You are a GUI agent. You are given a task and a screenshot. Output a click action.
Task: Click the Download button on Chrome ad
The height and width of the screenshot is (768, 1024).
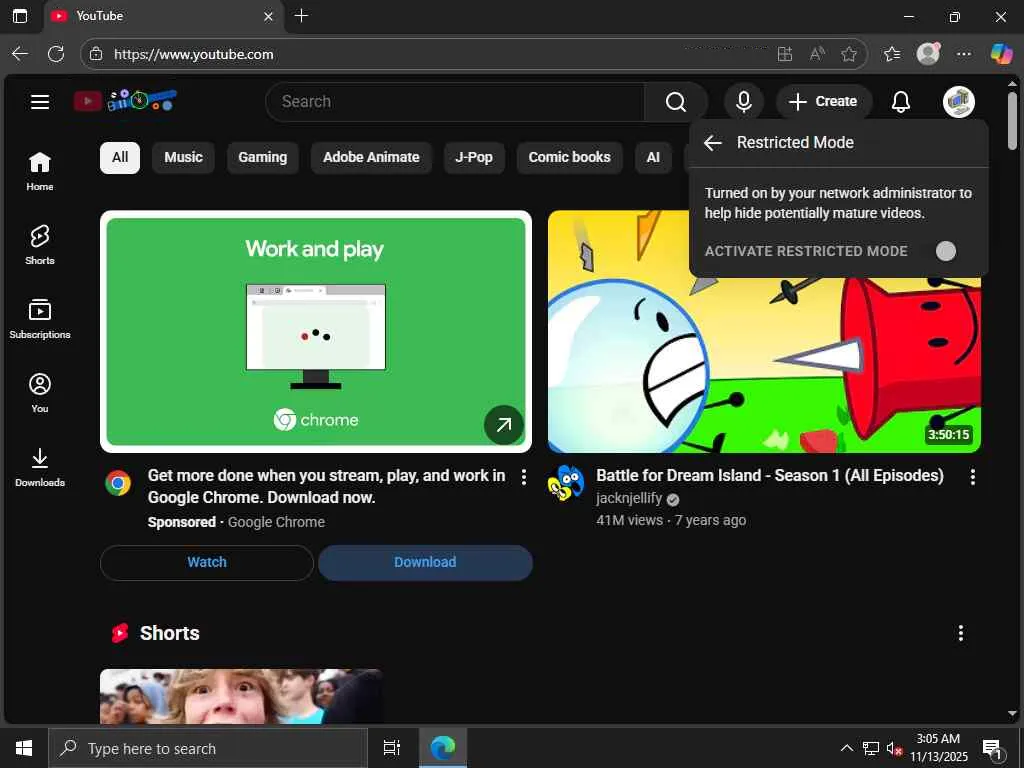click(425, 562)
